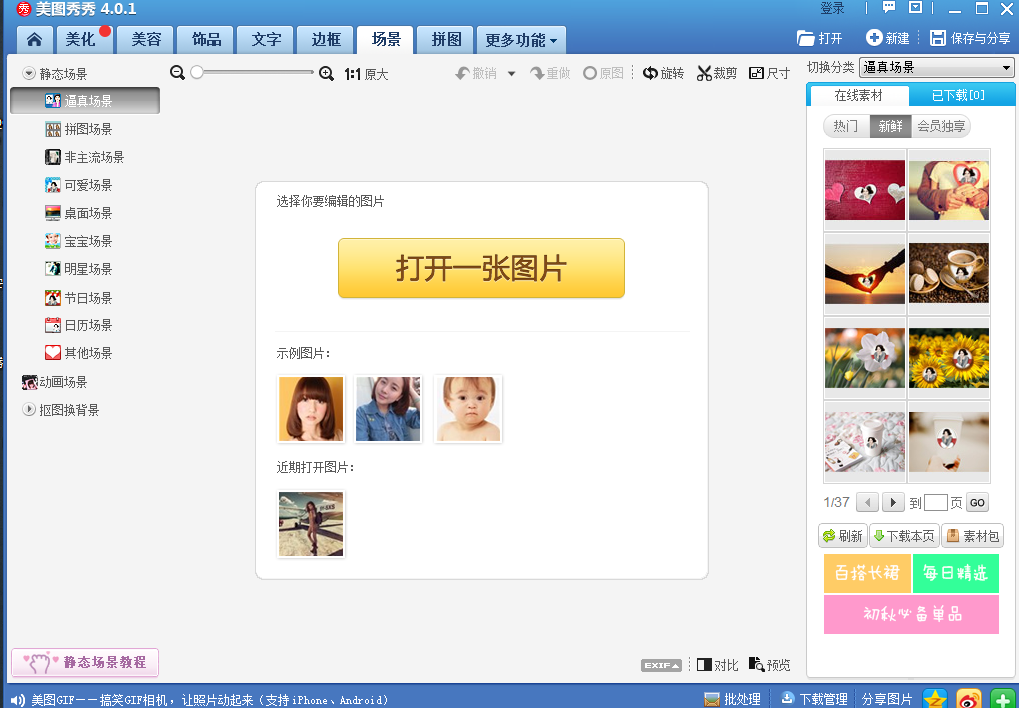Click the page number input field
The width and height of the screenshot is (1019, 708).
pyautogui.click(x=935, y=503)
